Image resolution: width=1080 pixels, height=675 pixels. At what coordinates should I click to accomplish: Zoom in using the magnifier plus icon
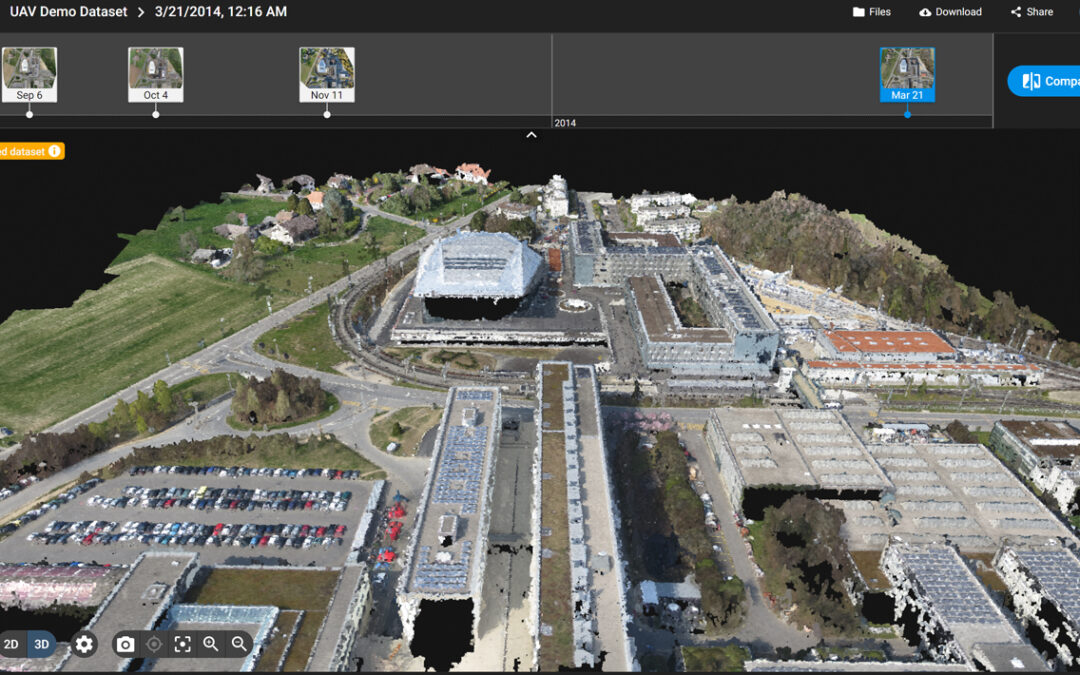(211, 645)
